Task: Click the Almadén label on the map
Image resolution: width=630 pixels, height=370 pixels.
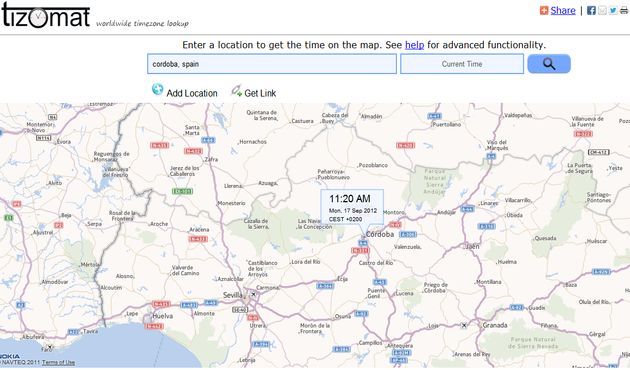Action: pos(372,117)
